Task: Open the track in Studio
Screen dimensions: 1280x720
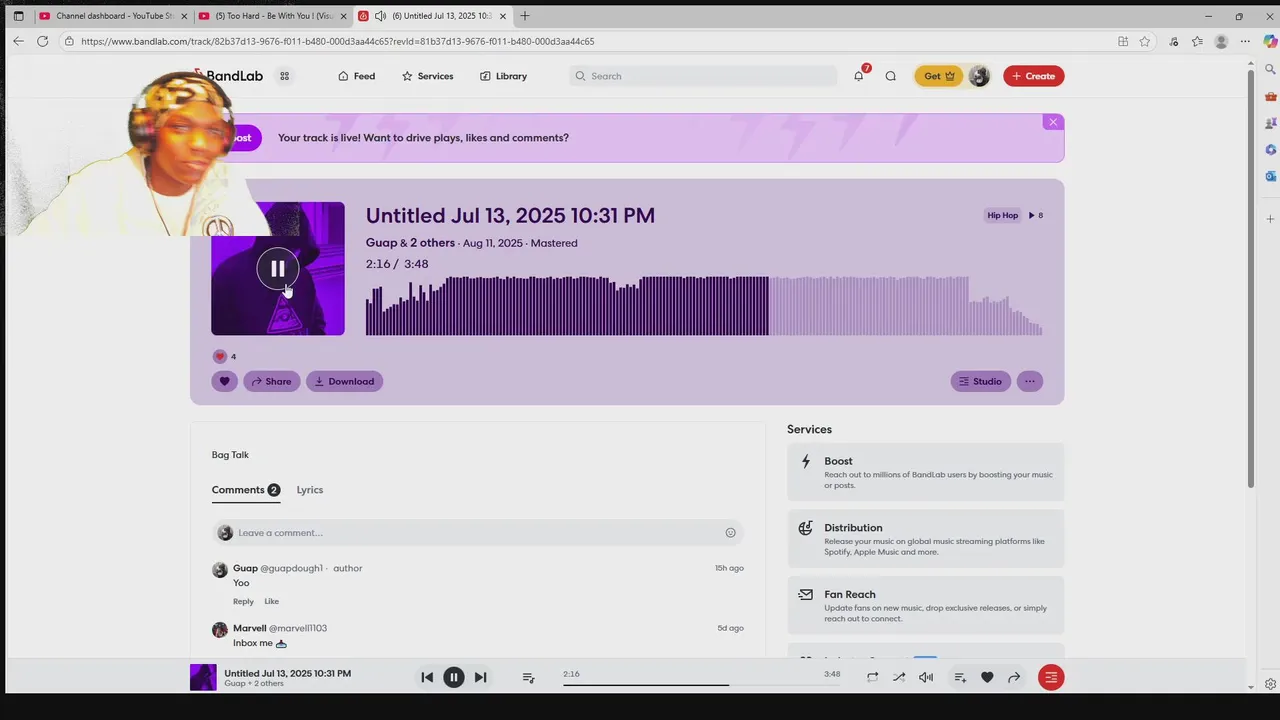Action: click(x=980, y=381)
